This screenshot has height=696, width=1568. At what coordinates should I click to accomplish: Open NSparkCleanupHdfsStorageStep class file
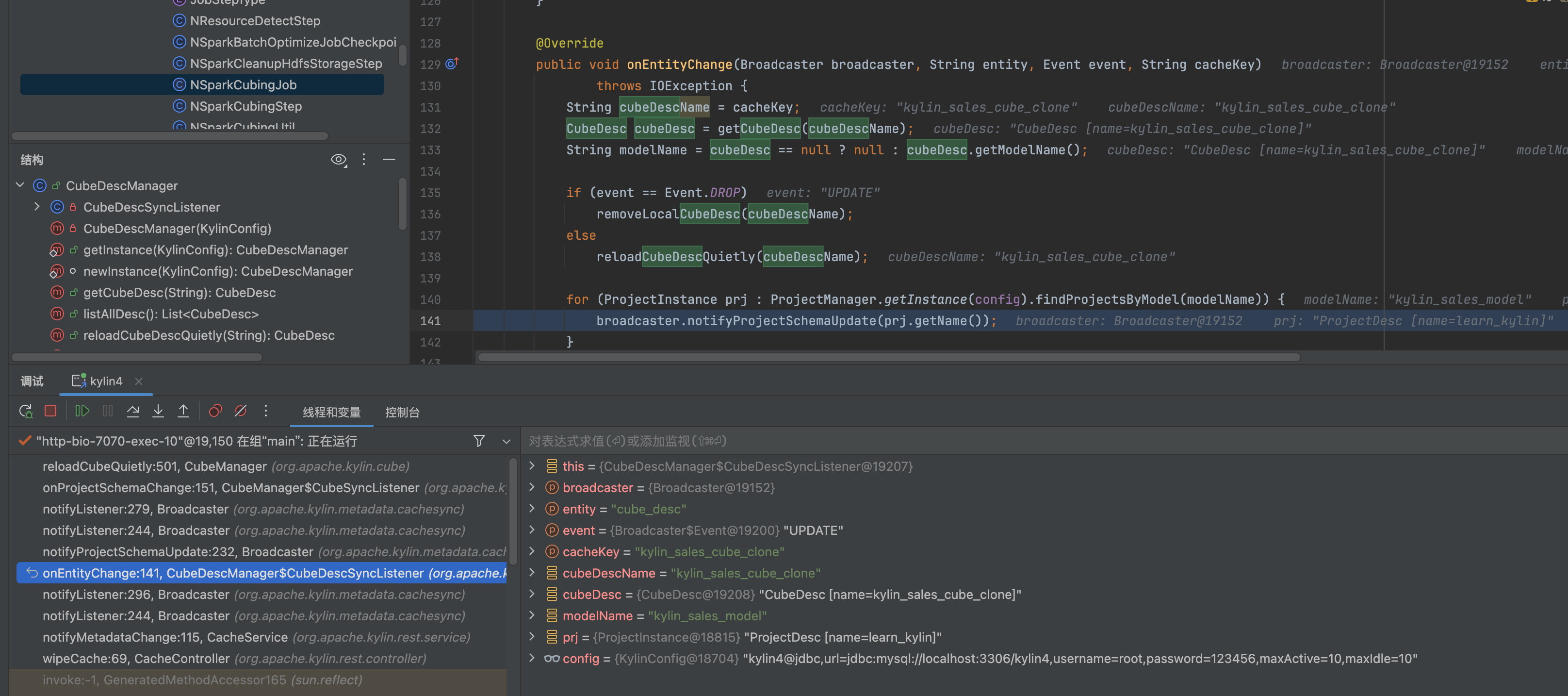click(285, 63)
